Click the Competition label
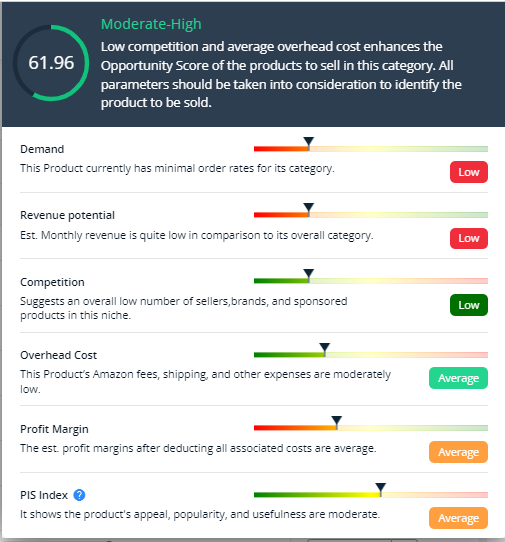The image size is (505, 542). point(52,282)
